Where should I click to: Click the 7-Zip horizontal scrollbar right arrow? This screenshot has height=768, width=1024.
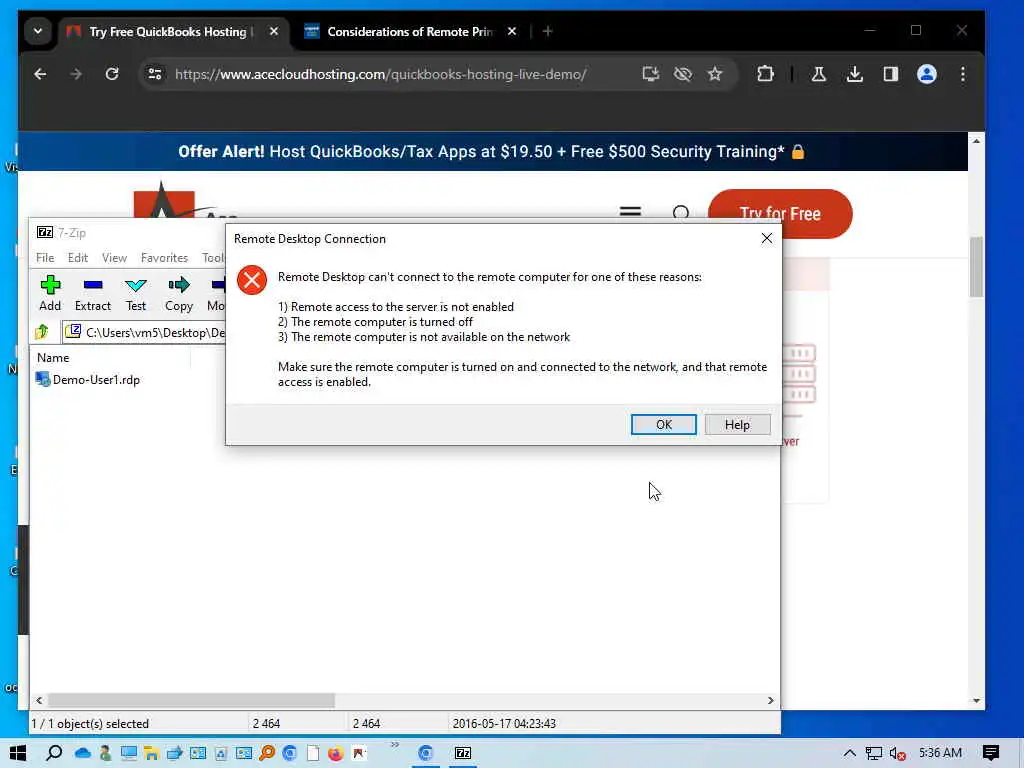(x=771, y=700)
